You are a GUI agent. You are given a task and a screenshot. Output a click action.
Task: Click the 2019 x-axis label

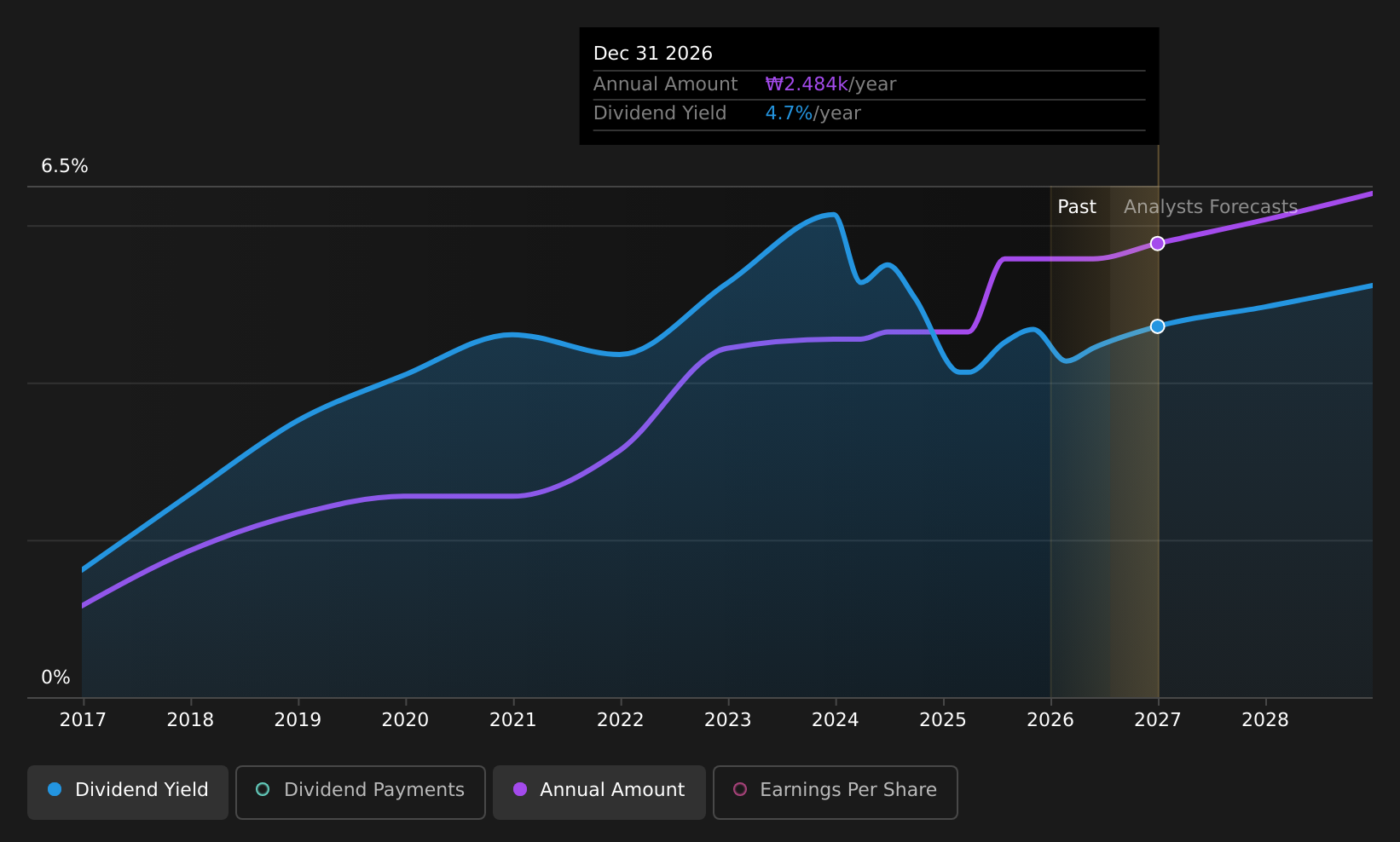pyautogui.click(x=298, y=720)
